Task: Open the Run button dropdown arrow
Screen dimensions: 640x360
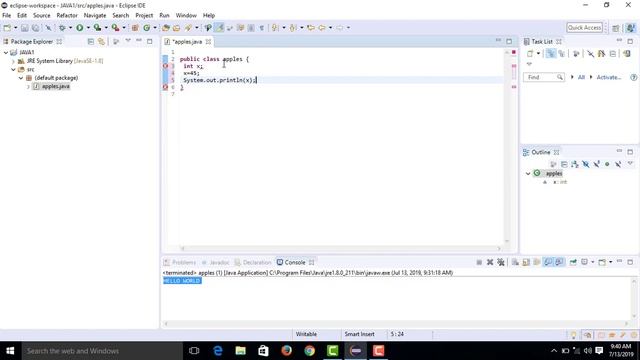Action: [x=88, y=28]
